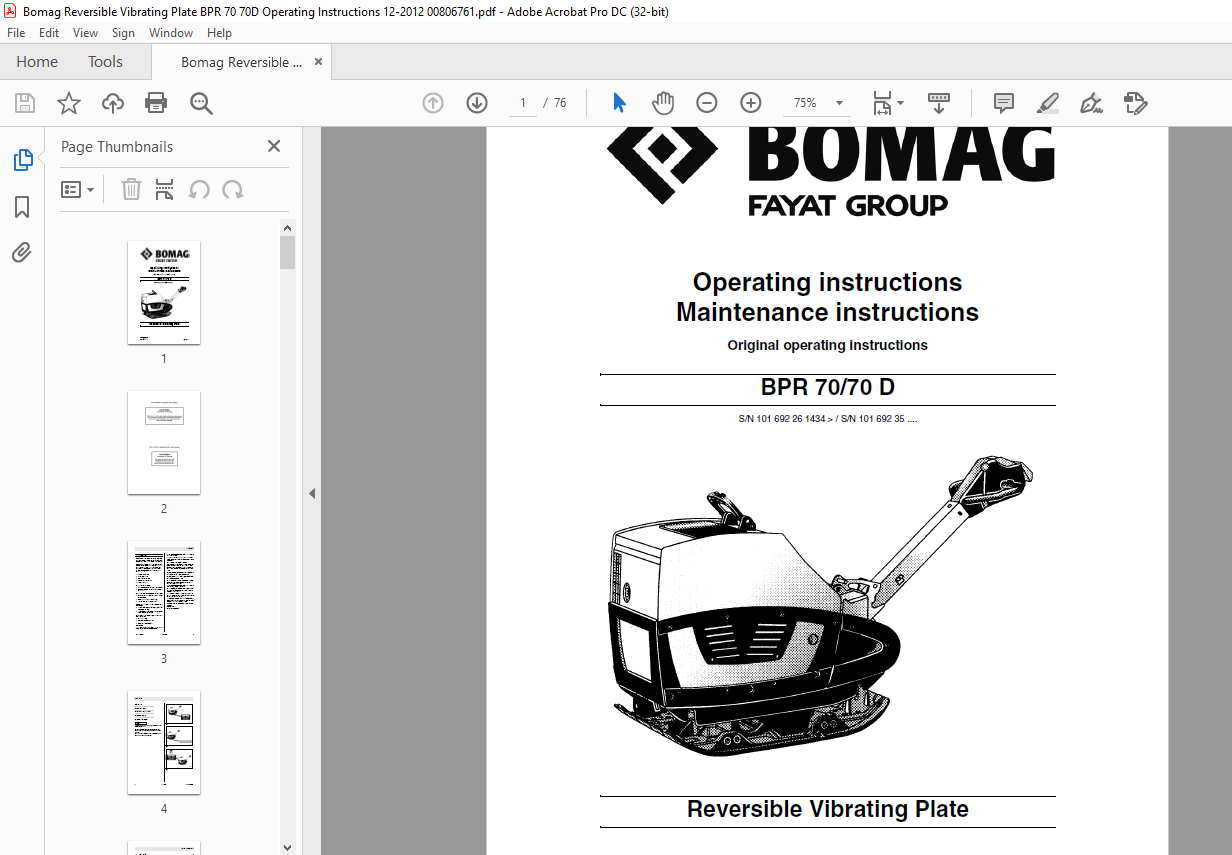
Task: Select the Highlight text tool
Action: coord(1048,103)
